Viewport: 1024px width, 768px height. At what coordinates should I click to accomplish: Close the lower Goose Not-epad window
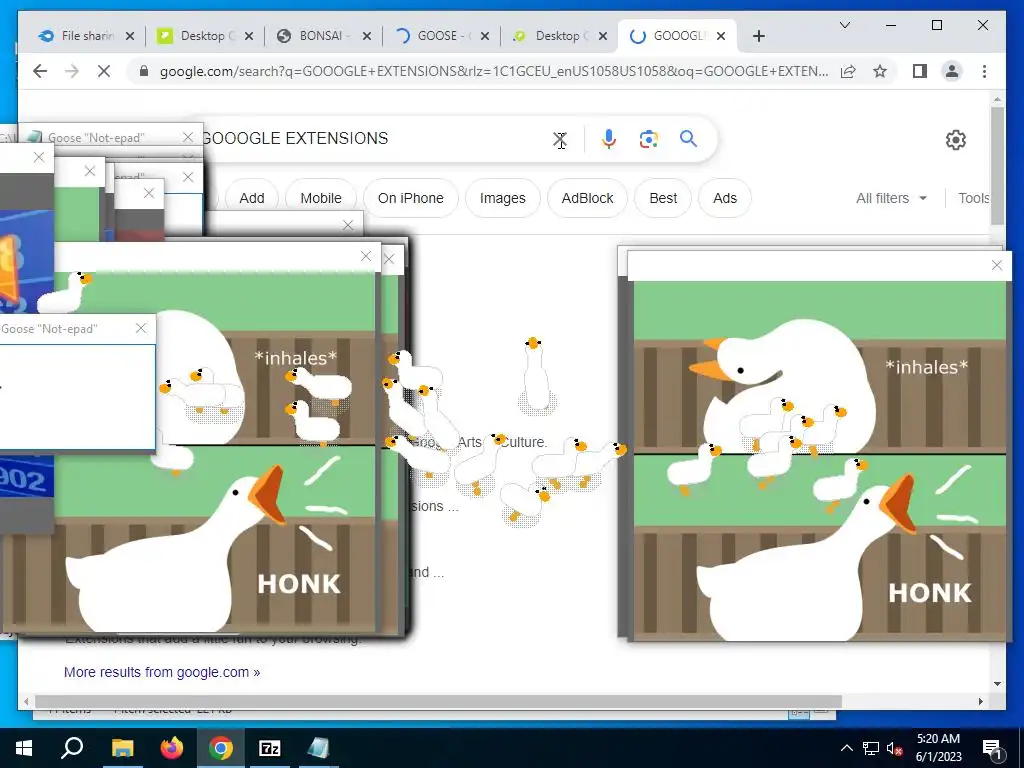pos(141,328)
